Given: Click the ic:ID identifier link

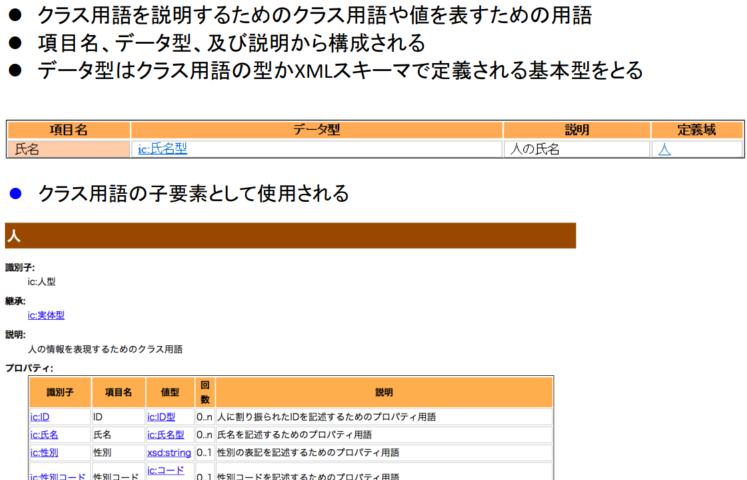Looking at the screenshot, I should pyautogui.click(x=40, y=417).
